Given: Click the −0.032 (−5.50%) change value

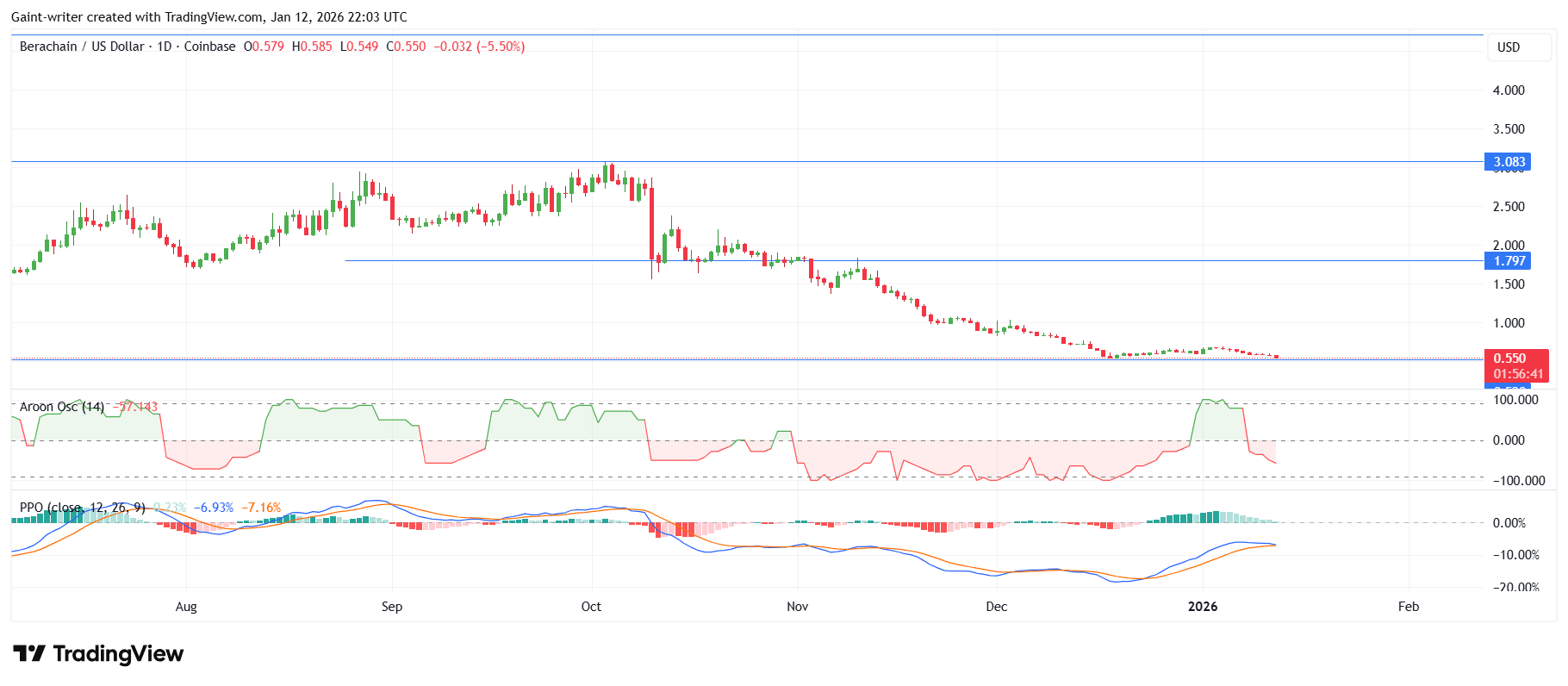Looking at the screenshot, I should (x=479, y=47).
